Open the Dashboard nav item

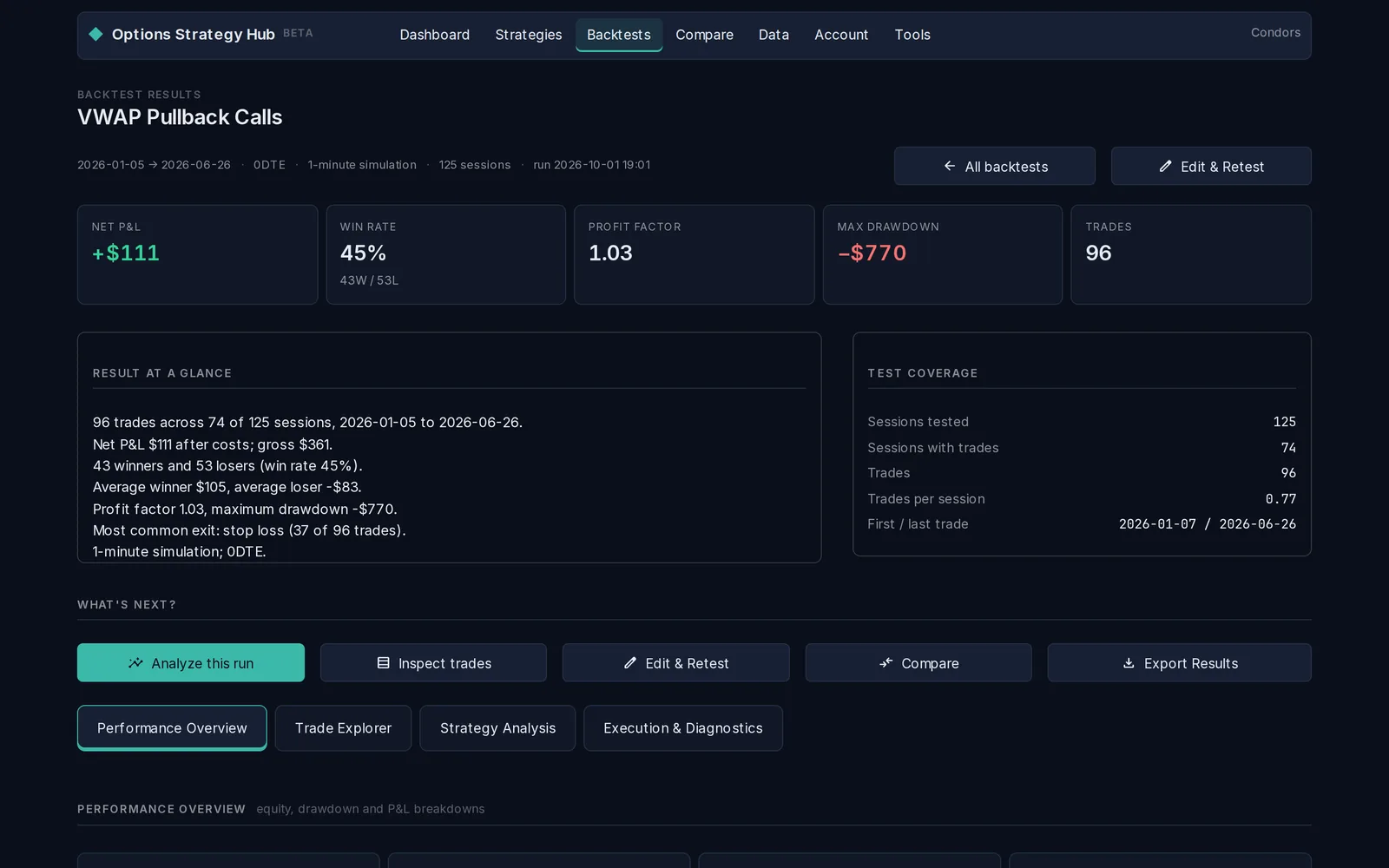pyautogui.click(x=435, y=35)
